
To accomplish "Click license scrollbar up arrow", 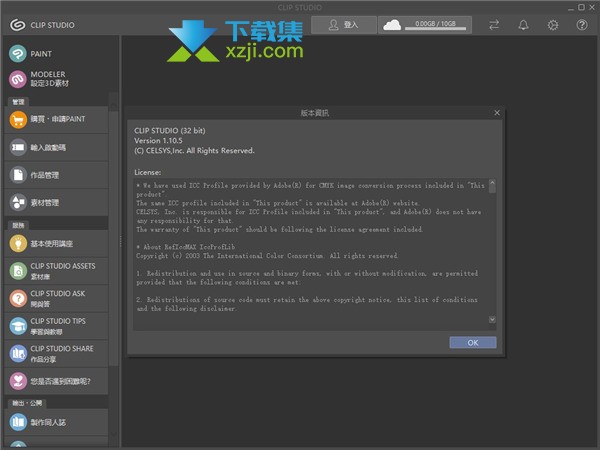I will tap(492, 183).
